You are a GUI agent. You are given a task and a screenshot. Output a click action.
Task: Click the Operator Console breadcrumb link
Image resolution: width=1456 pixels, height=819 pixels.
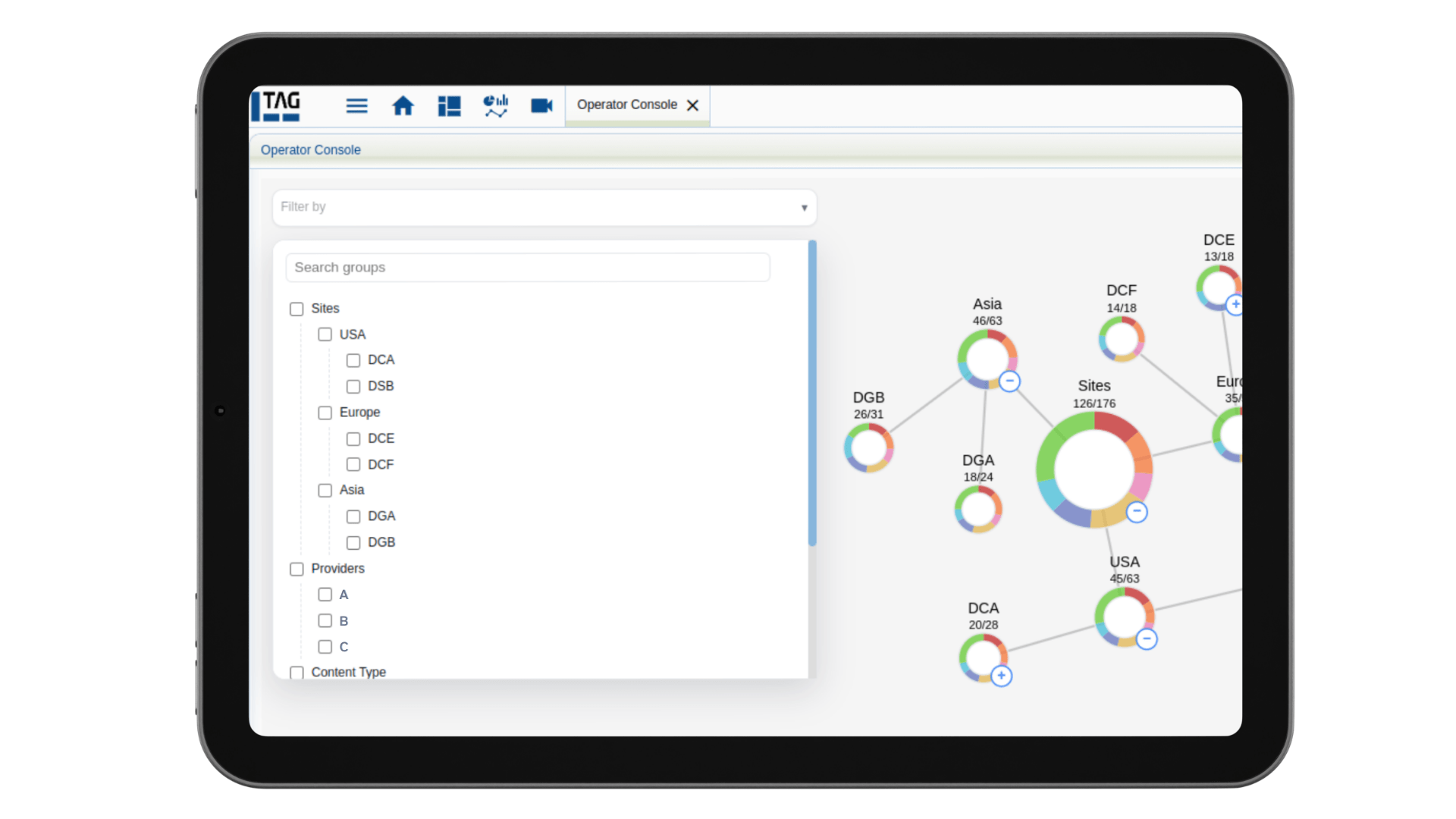coord(310,150)
